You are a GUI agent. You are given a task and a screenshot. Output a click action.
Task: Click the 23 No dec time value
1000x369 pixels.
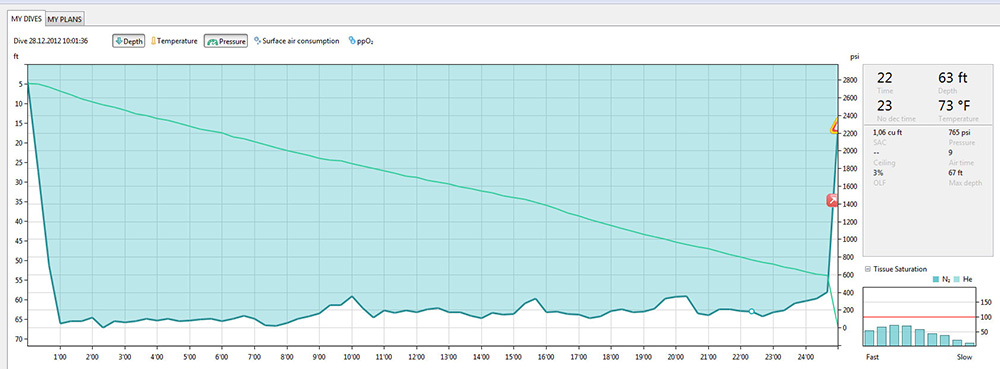[885, 106]
